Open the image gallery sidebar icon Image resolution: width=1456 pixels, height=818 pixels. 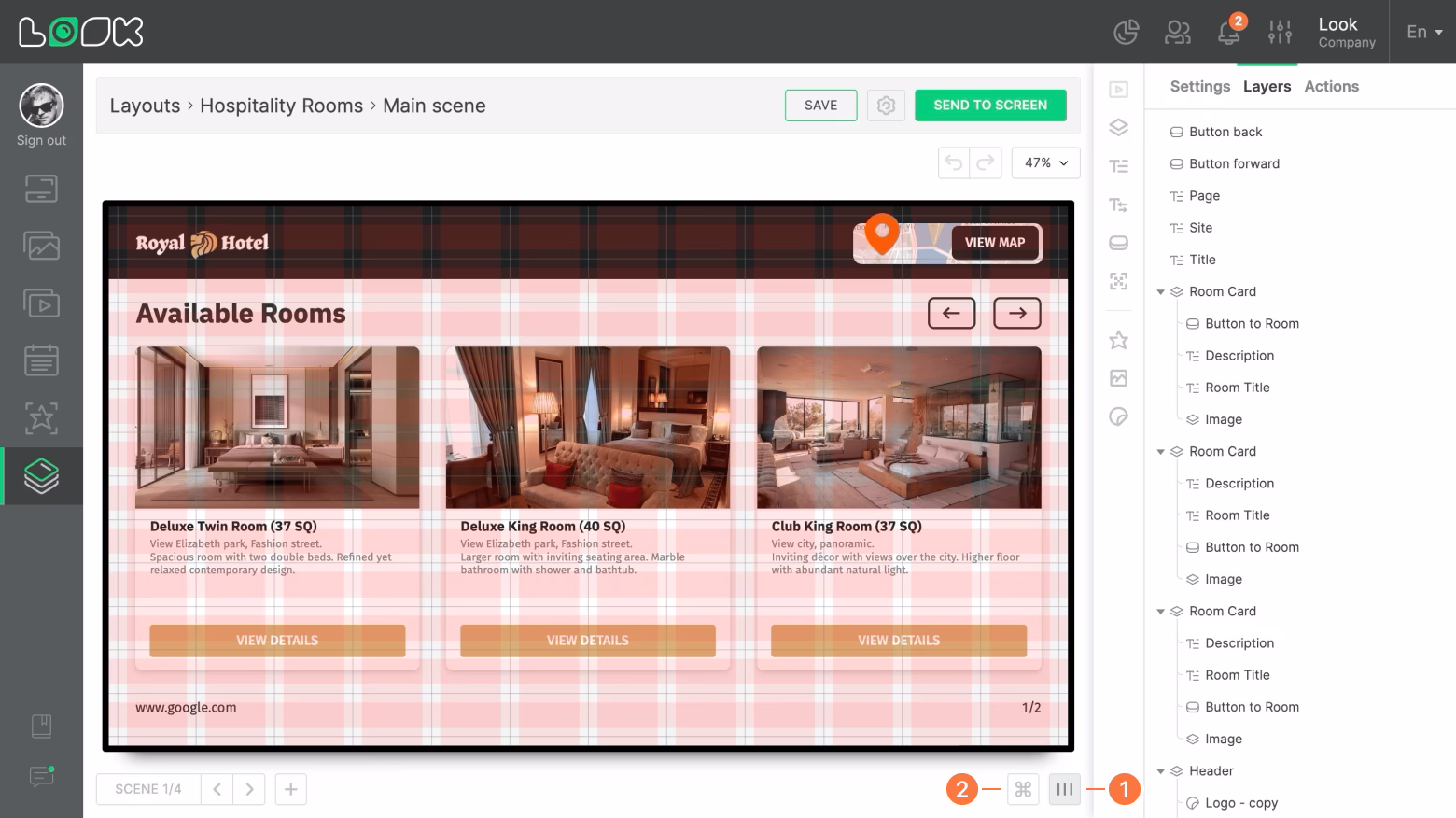point(41,246)
